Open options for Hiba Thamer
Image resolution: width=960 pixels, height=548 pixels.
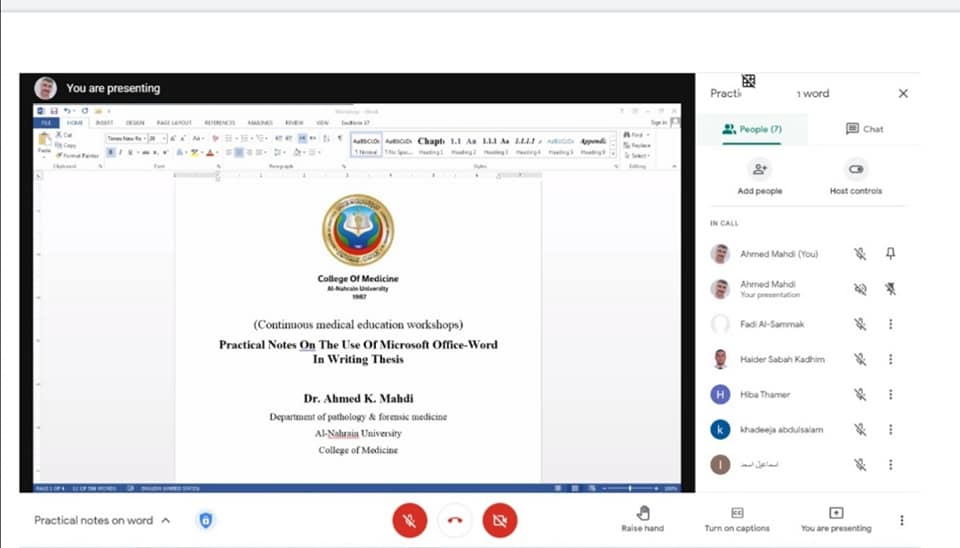890,394
